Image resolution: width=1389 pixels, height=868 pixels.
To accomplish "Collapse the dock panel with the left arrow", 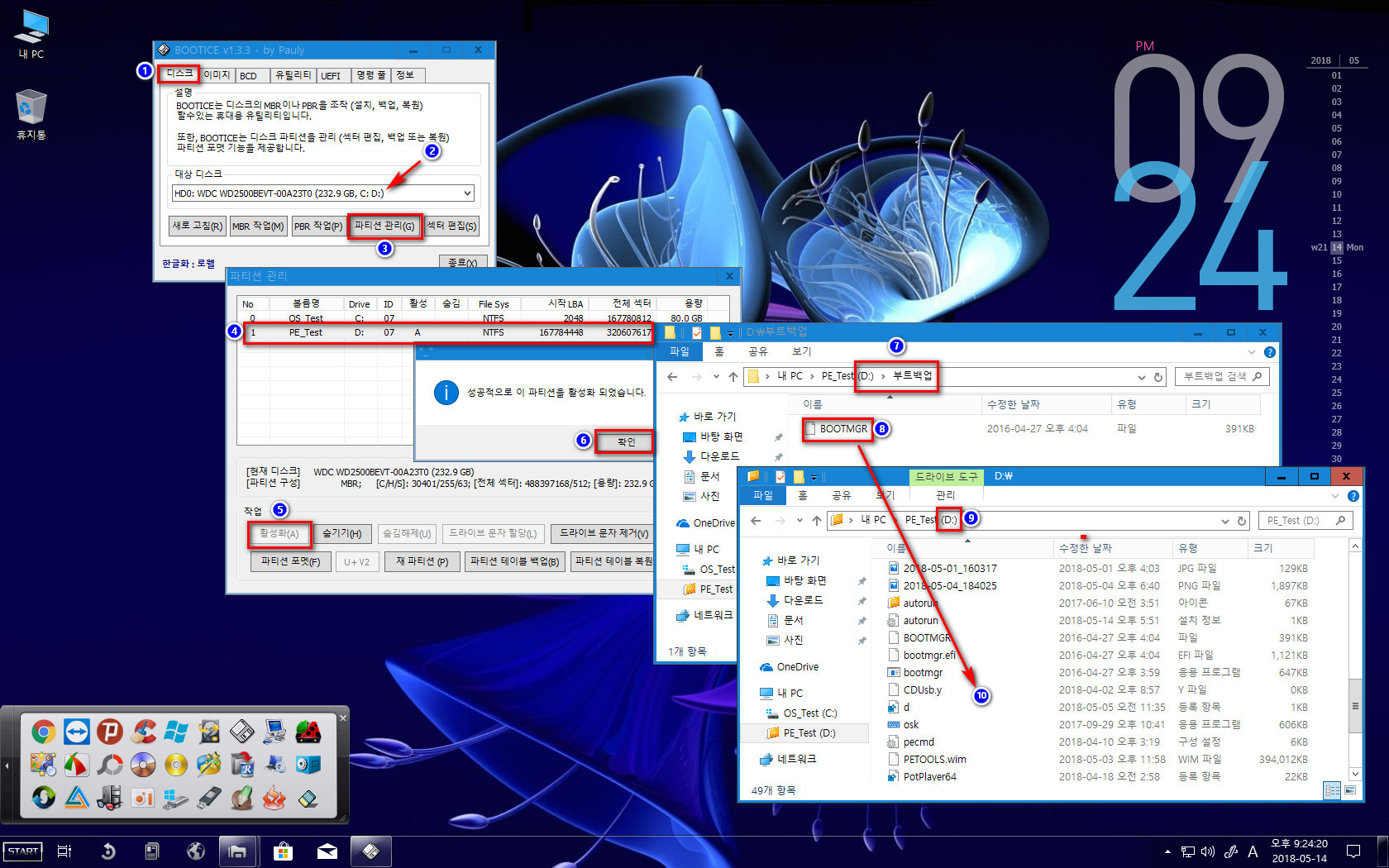I will point(7,765).
